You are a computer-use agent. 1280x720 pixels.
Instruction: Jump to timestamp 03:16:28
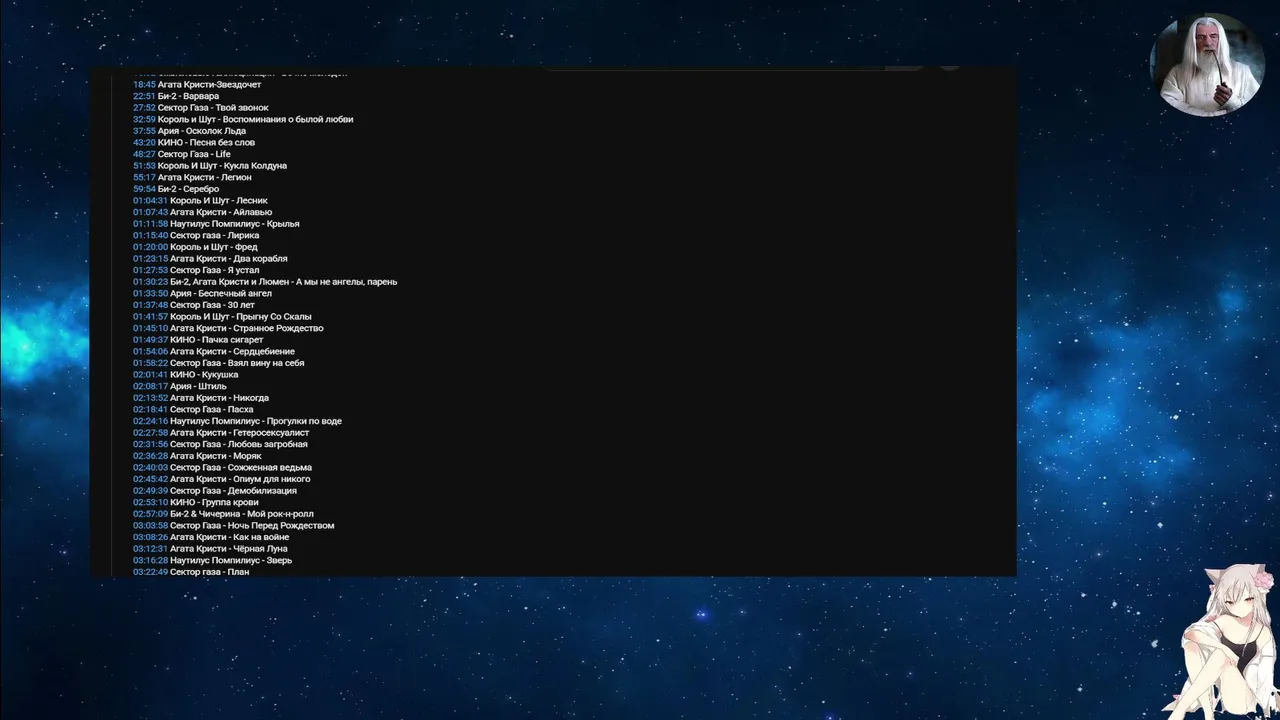click(x=150, y=561)
